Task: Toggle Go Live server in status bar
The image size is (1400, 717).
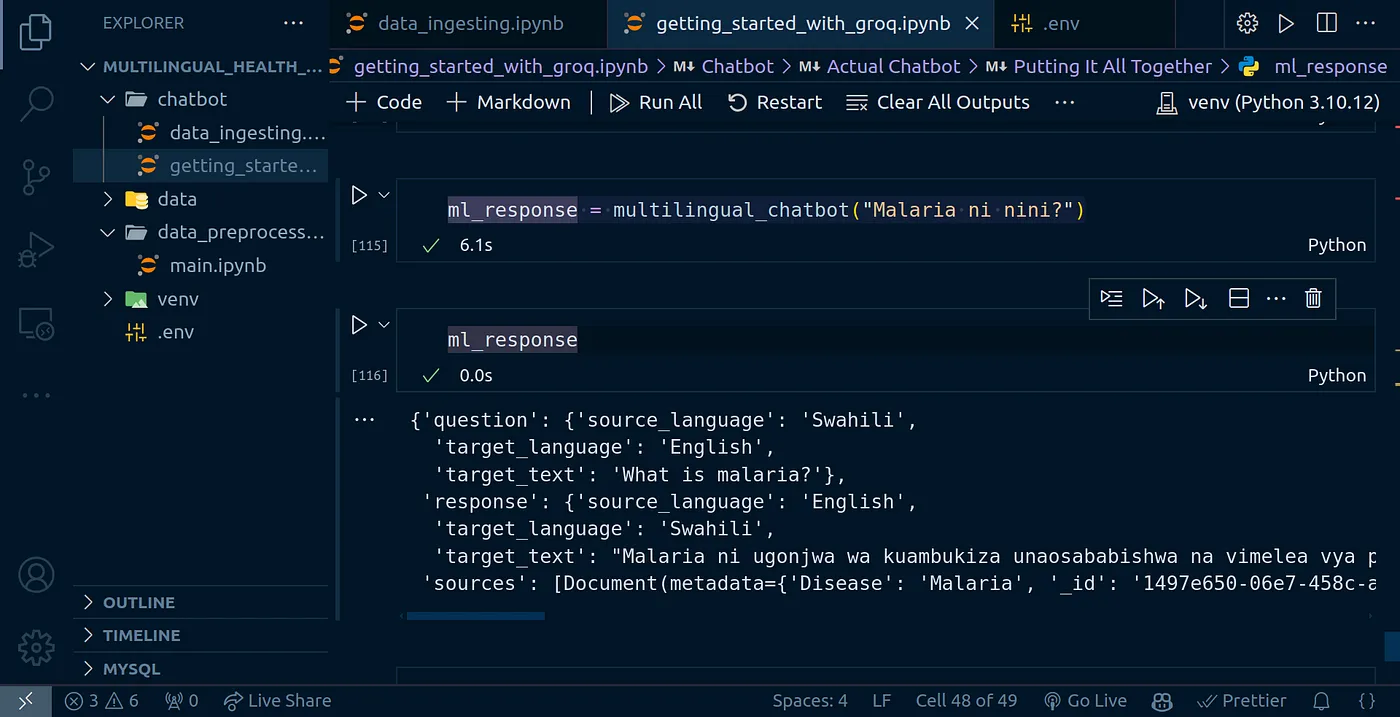Action: coord(1085,701)
